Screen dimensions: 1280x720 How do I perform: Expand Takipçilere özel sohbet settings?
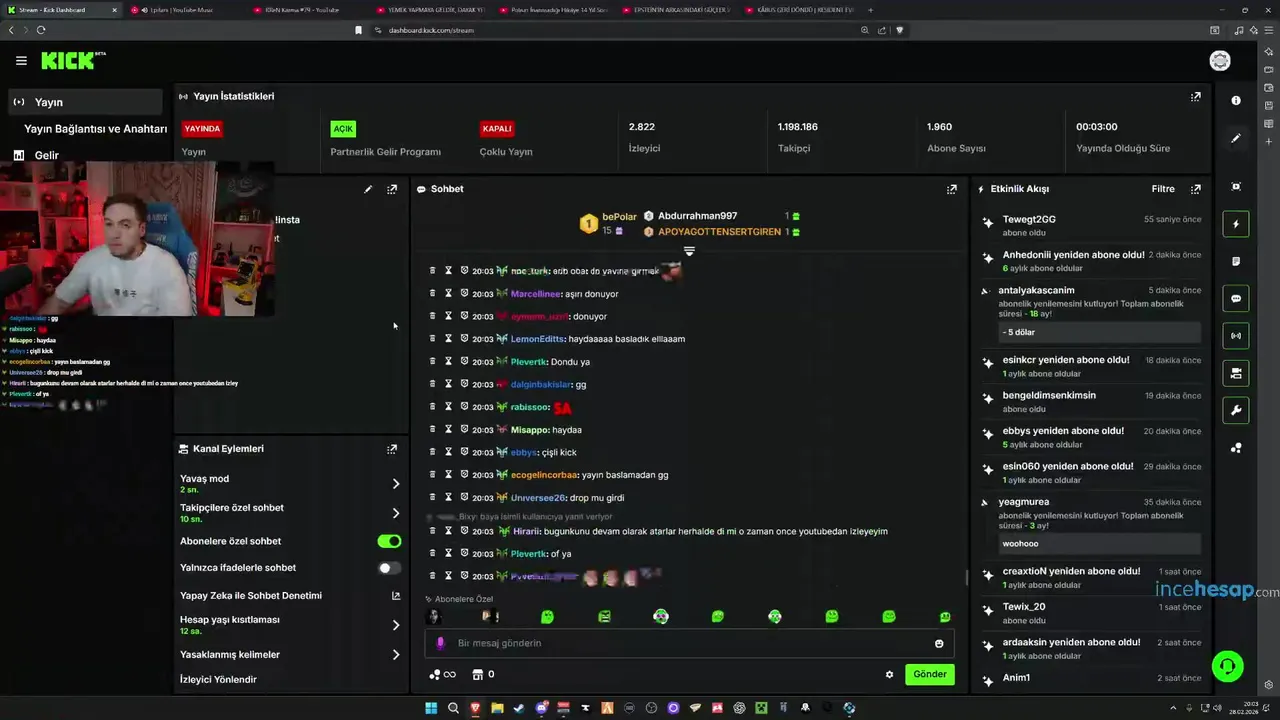click(x=396, y=513)
